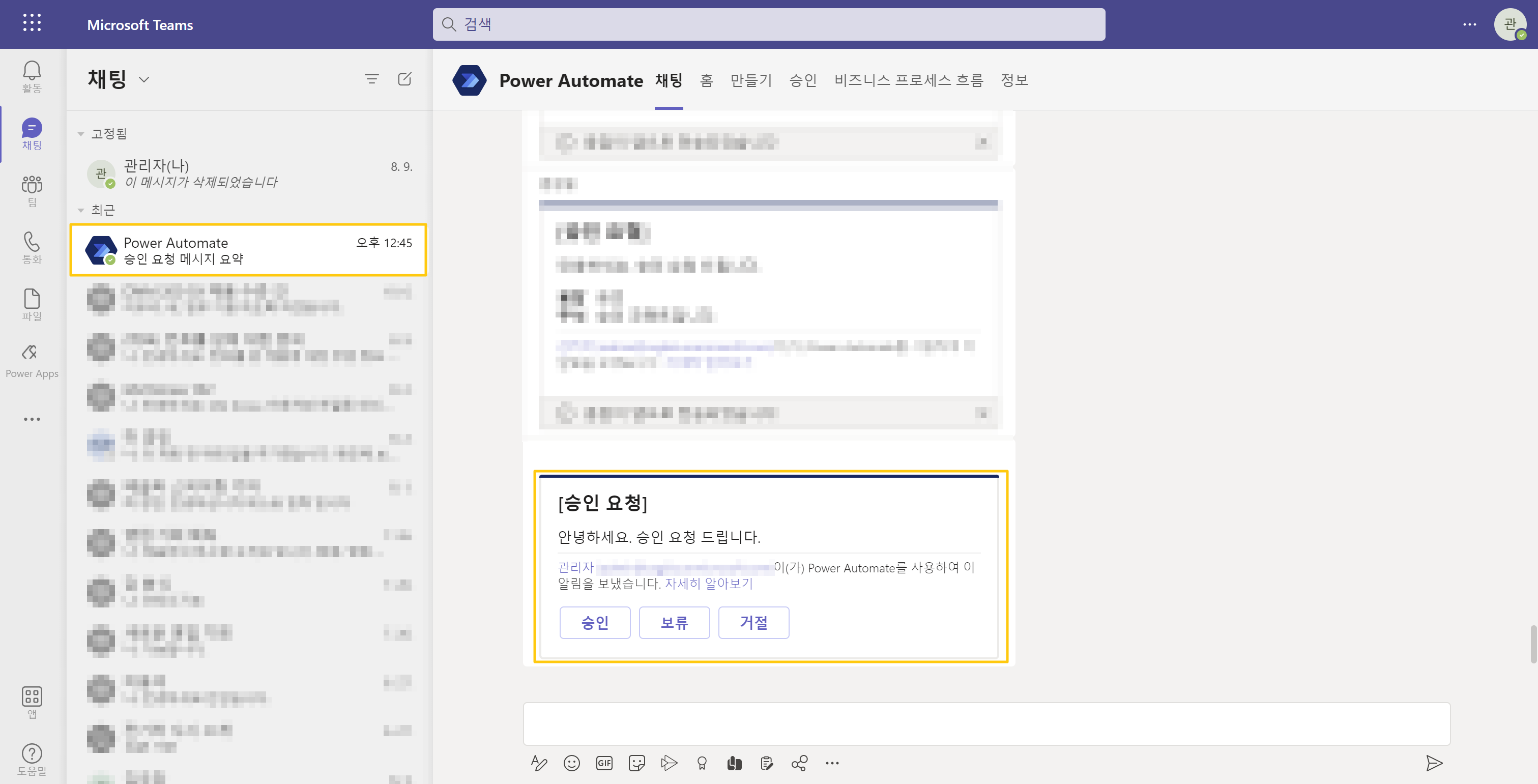Switch to the 승인 tab

[802, 80]
